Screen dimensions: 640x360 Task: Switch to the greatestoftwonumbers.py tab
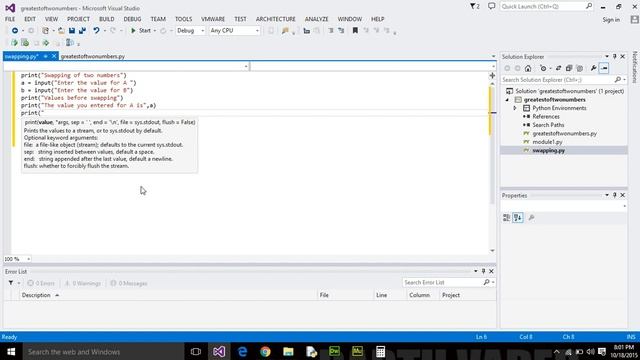point(93,56)
